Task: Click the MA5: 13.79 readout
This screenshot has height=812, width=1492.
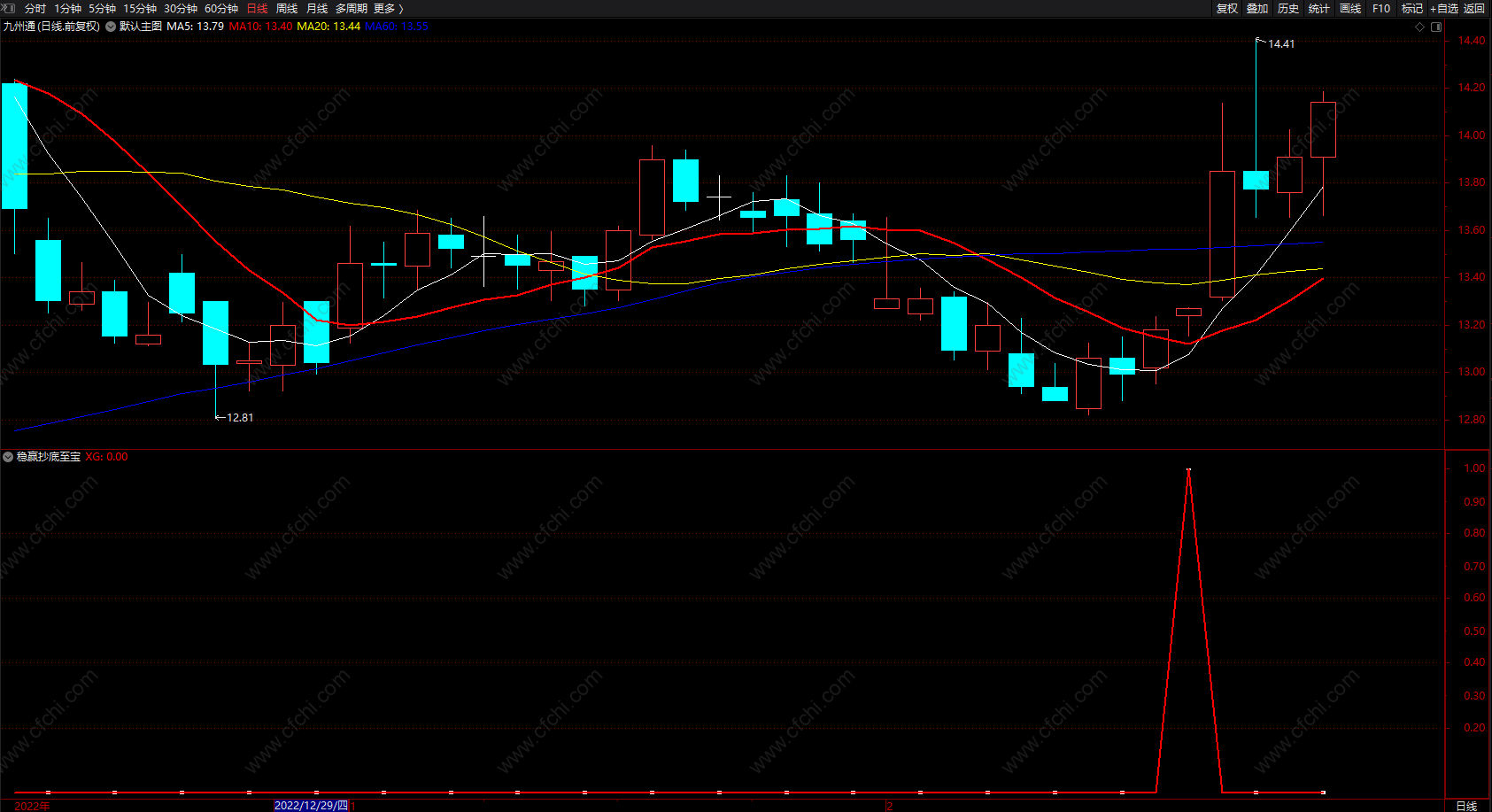Action: [x=196, y=27]
